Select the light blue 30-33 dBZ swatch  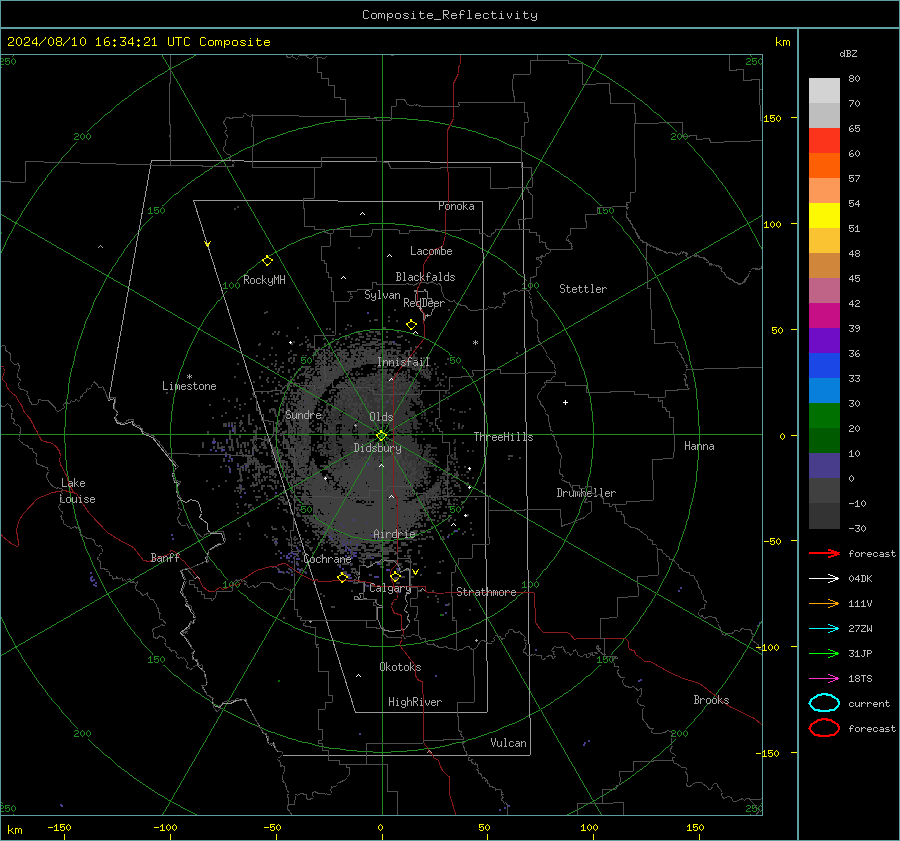(824, 390)
